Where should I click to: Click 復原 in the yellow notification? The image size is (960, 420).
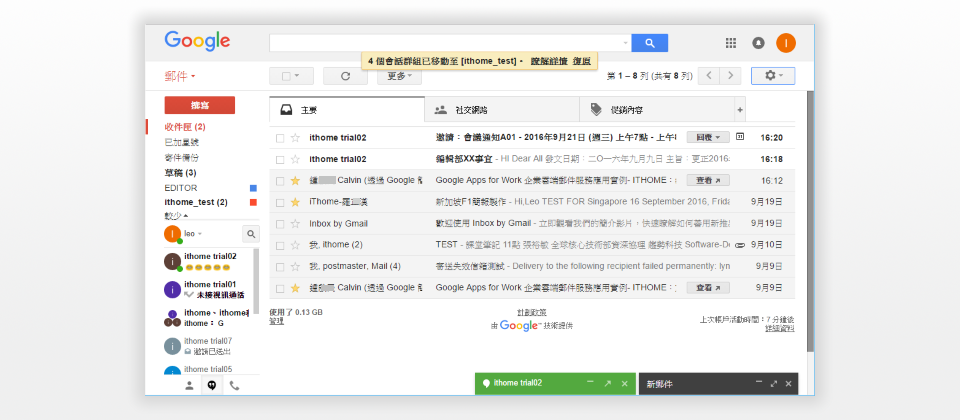tap(582, 61)
